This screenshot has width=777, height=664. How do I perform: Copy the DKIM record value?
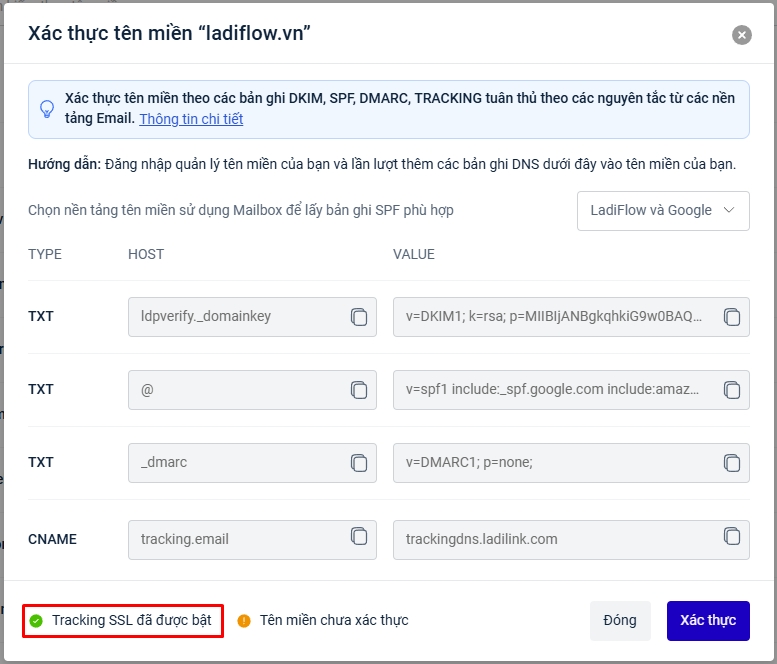click(732, 317)
